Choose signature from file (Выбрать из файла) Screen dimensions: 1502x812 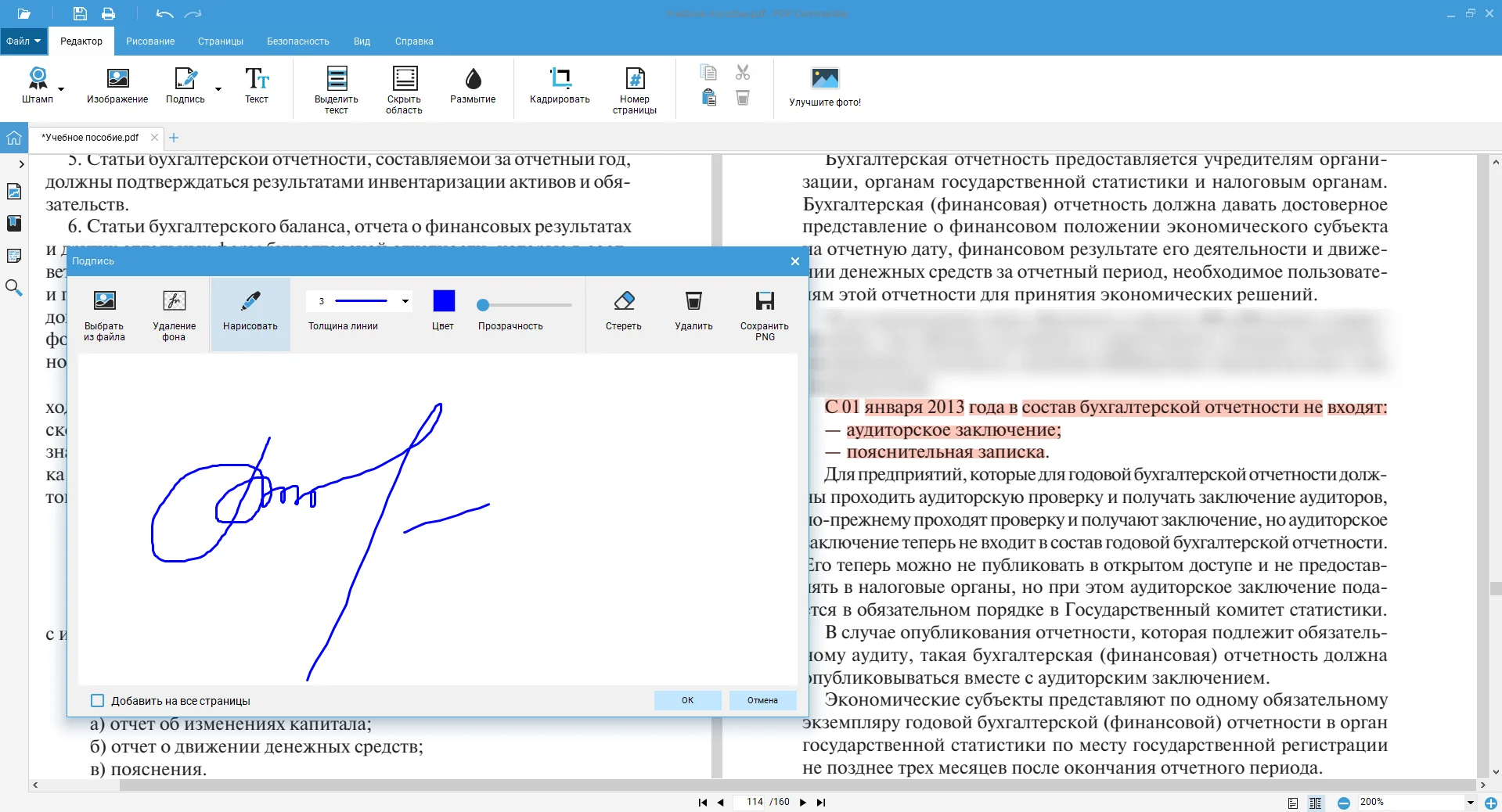[104, 301]
